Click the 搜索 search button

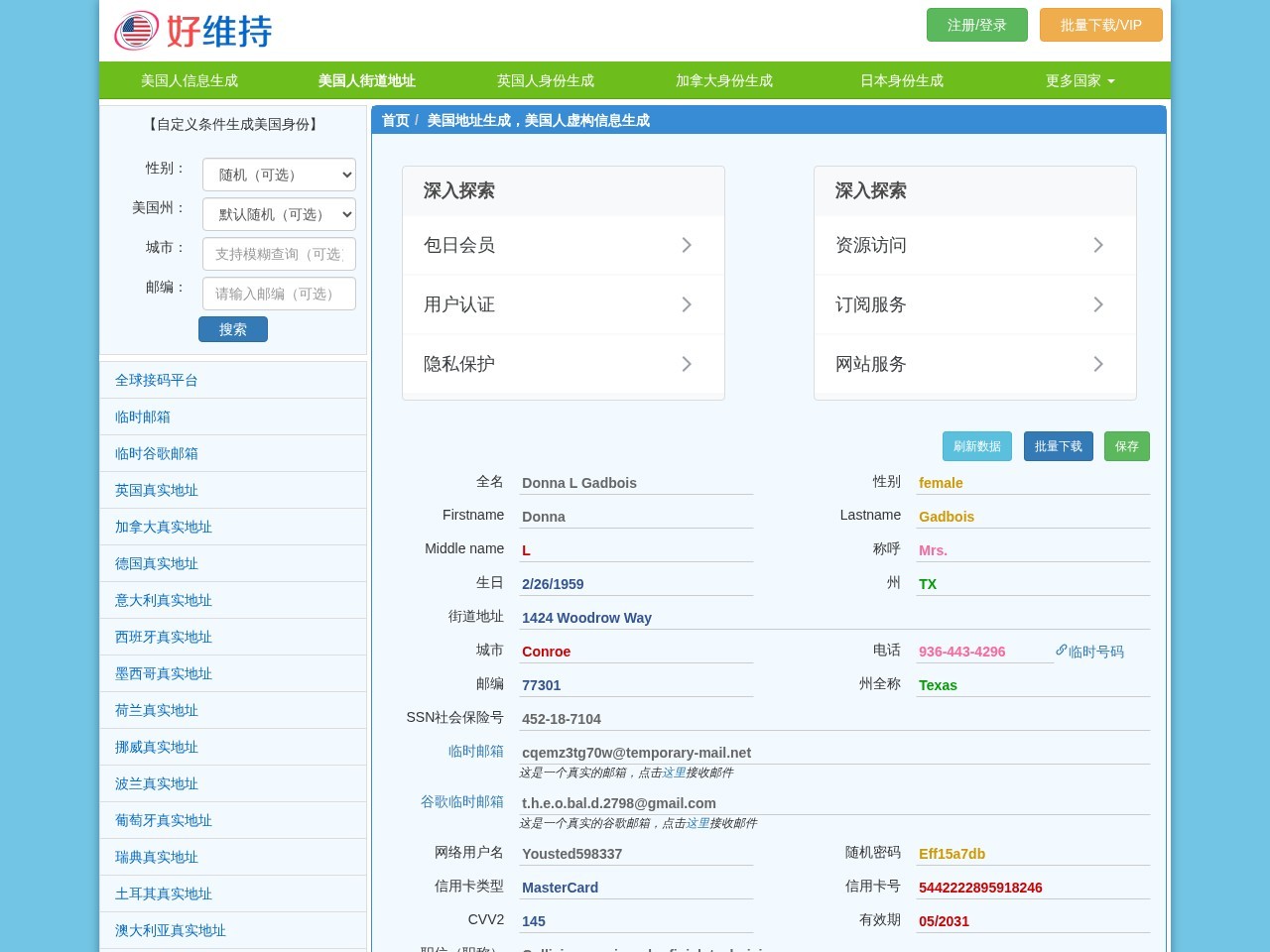click(x=233, y=329)
